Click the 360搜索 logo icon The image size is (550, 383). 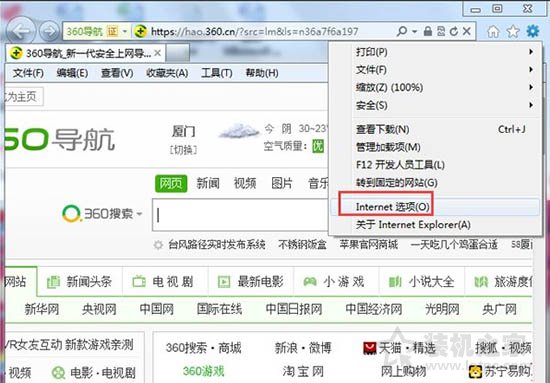click(71, 213)
